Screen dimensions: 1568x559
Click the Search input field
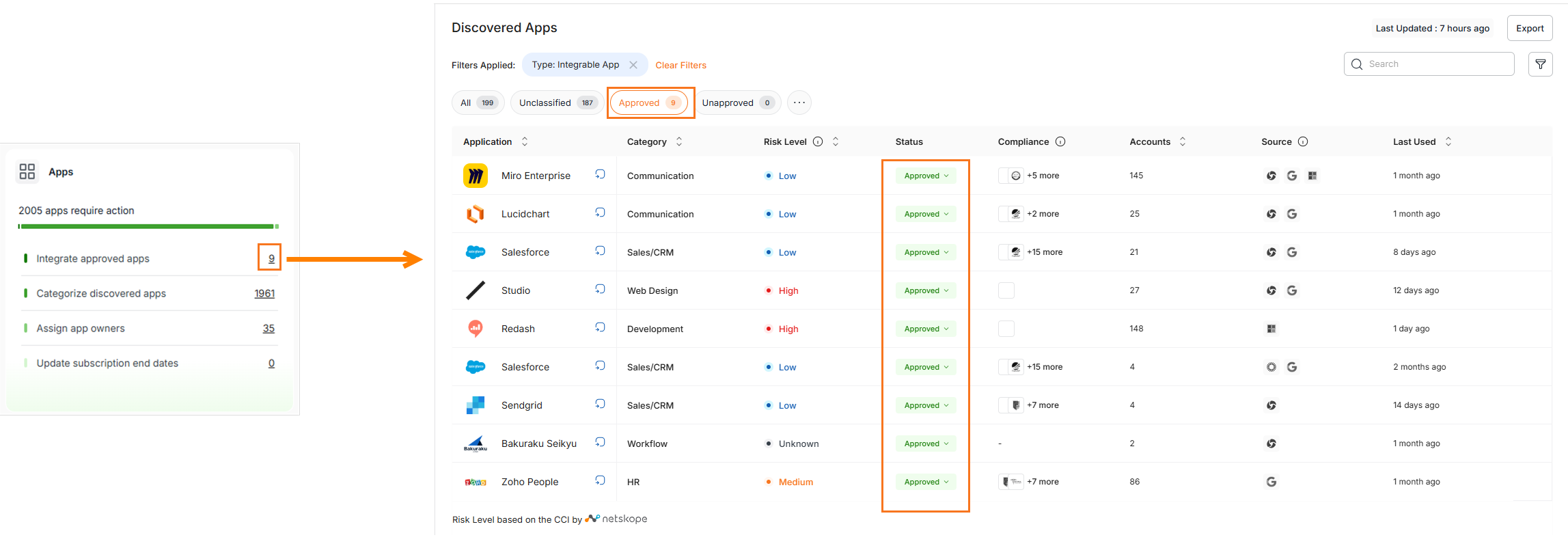point(1429,64)
